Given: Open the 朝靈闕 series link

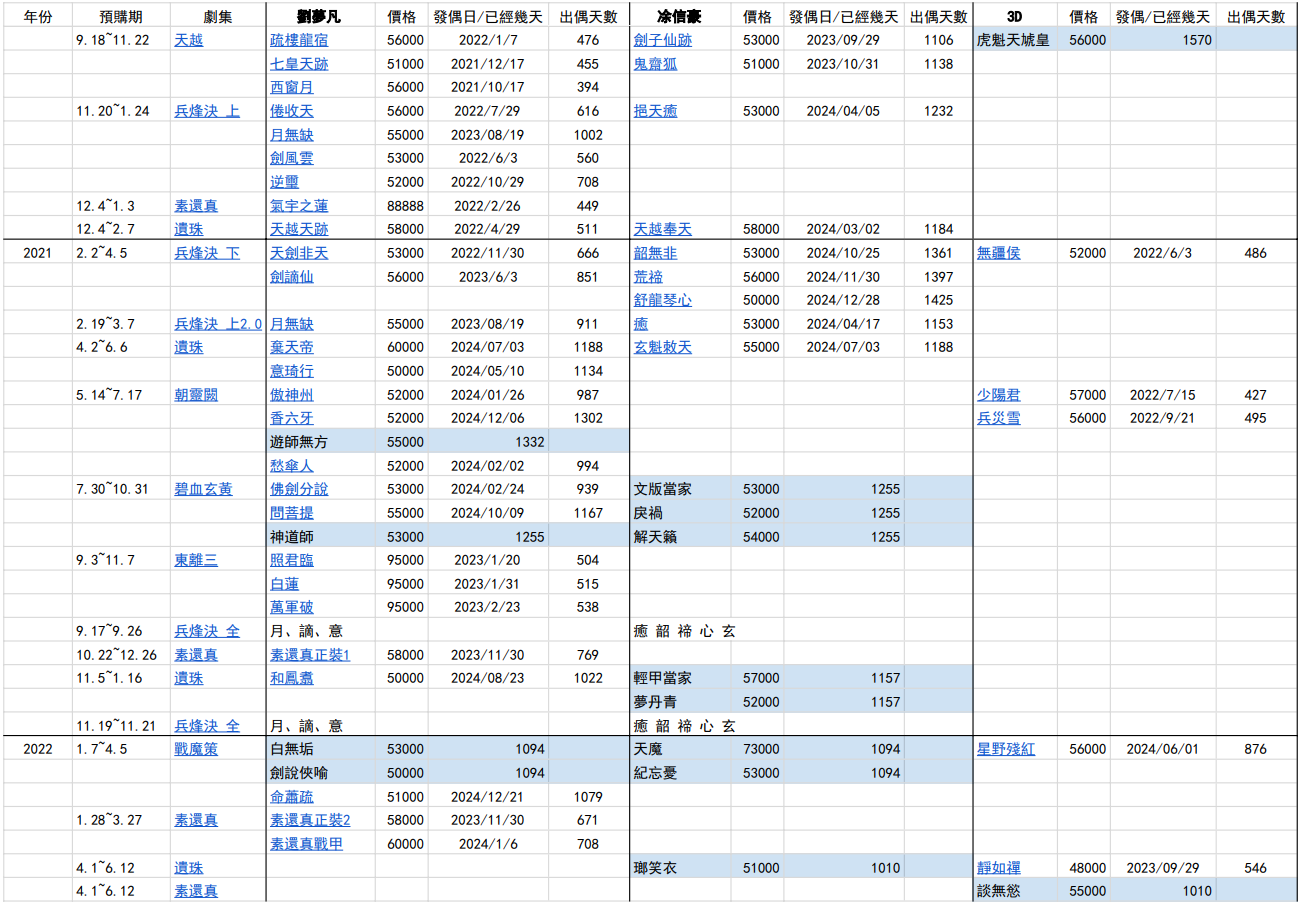Looking at the screenshot, I should click(196, 395).
